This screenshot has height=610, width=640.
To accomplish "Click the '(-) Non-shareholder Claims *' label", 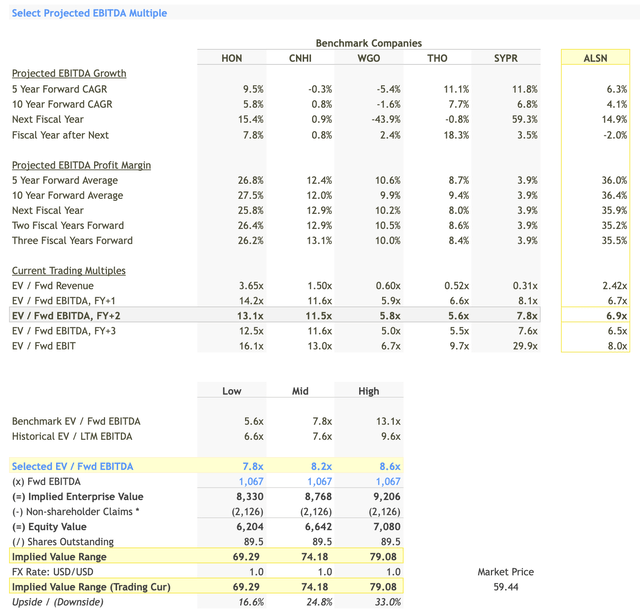I will [76, 512].
